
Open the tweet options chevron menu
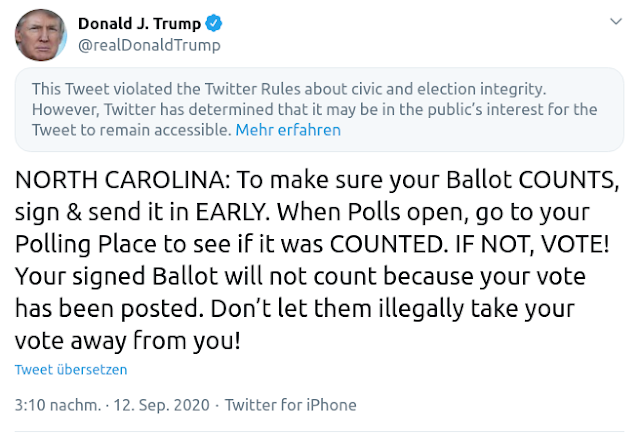pos(612,22)
